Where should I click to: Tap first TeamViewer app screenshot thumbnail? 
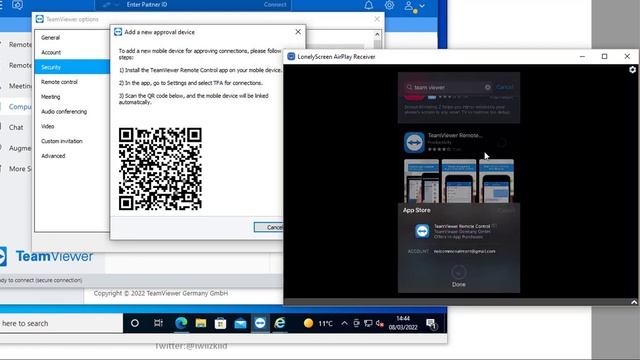click(421, 181)
